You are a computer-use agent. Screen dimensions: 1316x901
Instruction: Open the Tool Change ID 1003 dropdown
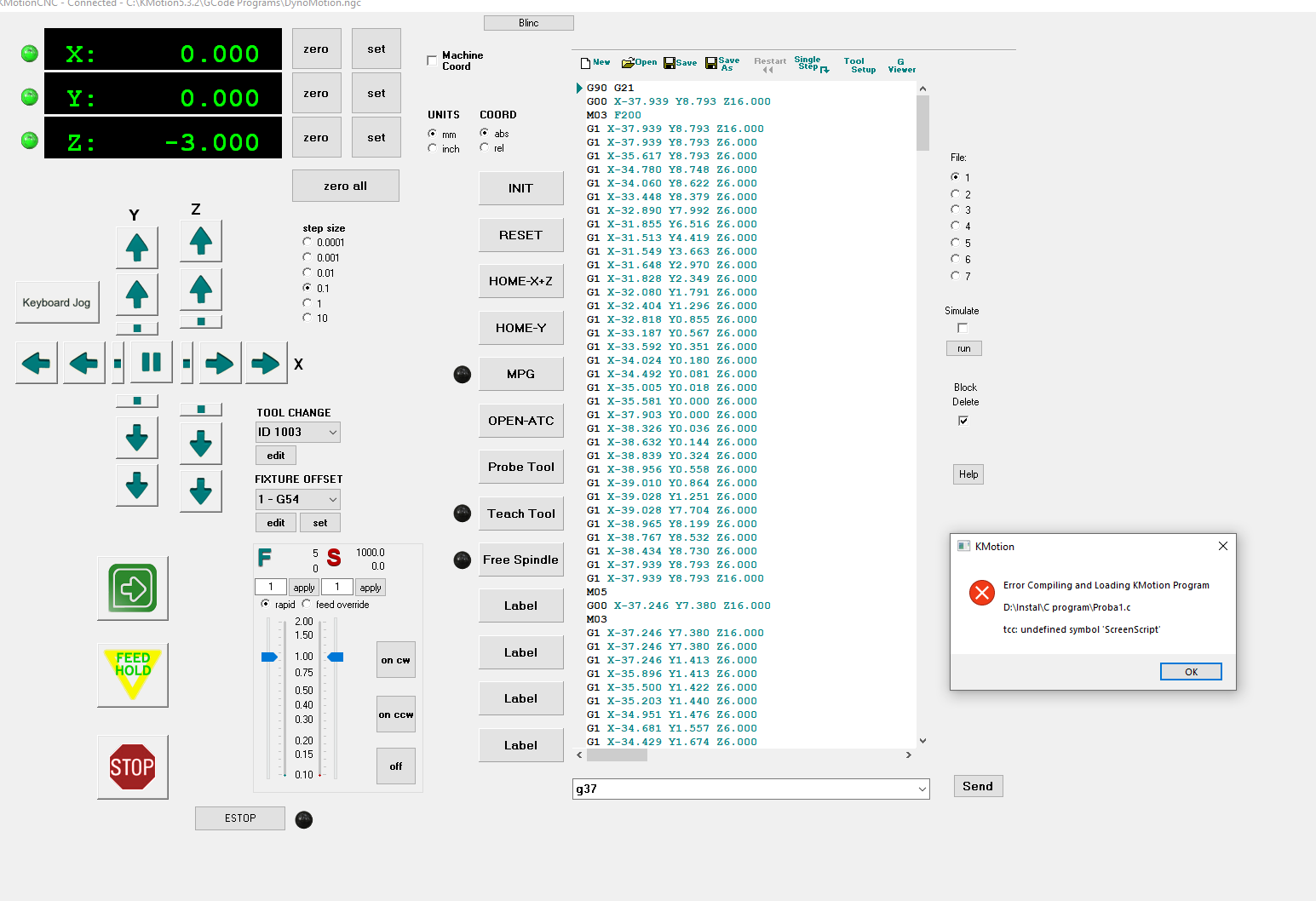(x=332, y=433)
